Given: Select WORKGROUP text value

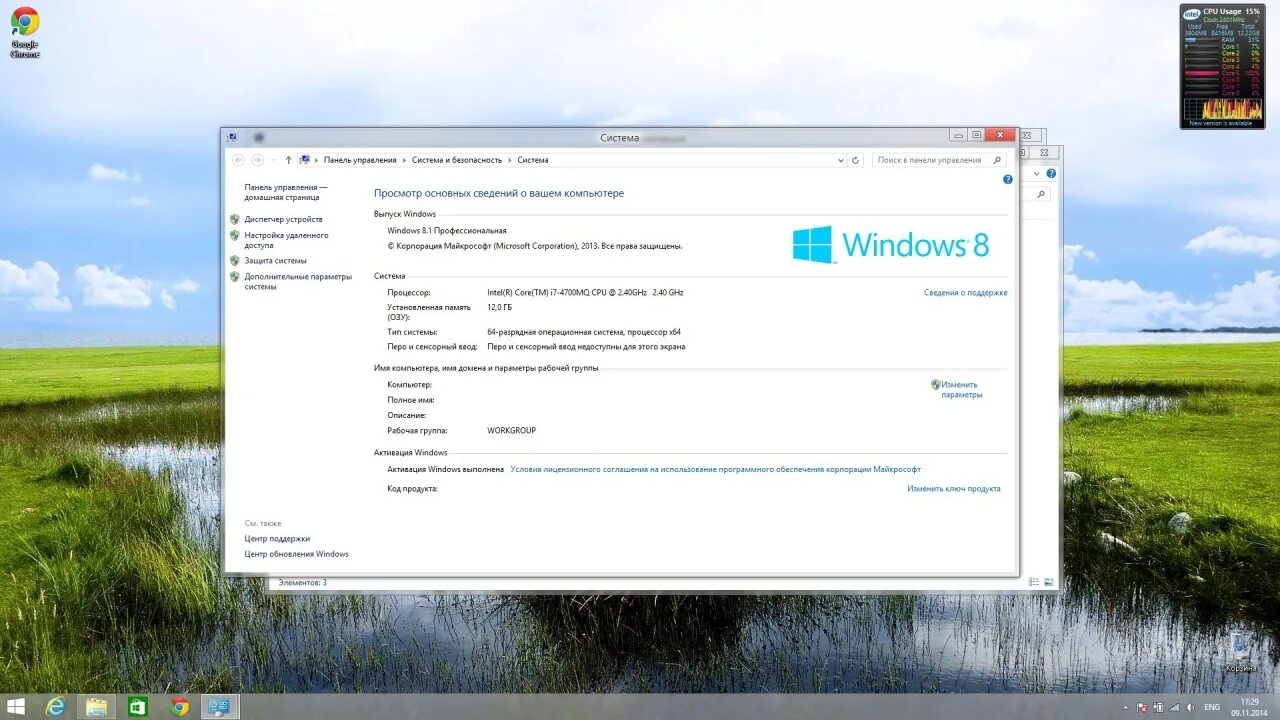Looking at the screenshot, I should coord(511,431).
